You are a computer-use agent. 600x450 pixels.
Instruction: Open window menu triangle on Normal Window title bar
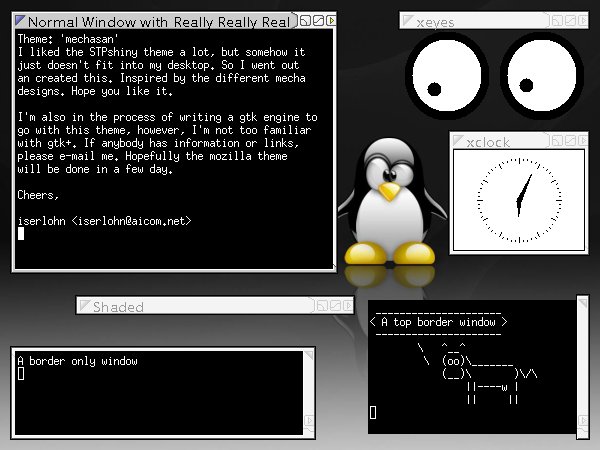[x=20, y=21]
